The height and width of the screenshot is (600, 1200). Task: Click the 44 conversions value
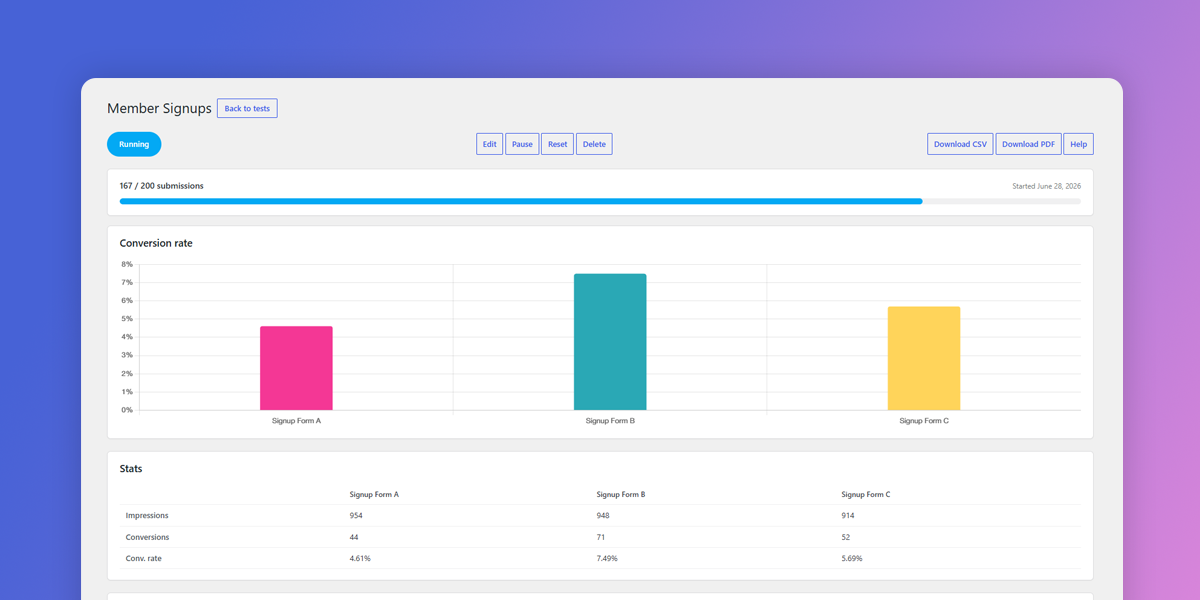[354, 537]
